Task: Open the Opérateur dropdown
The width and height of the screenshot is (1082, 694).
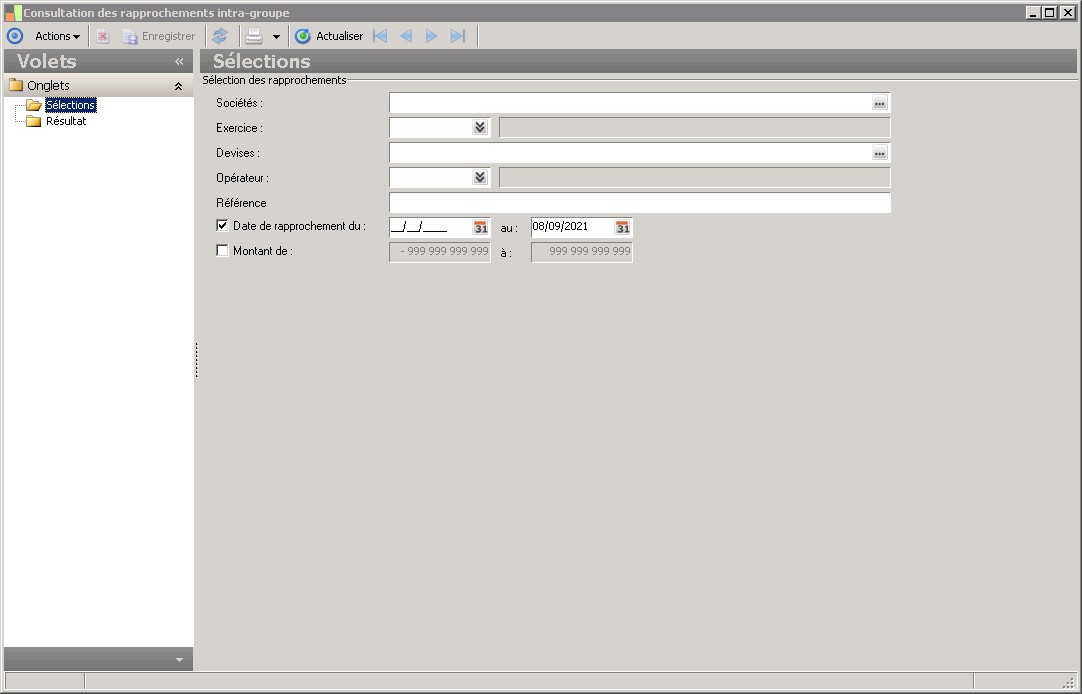Action: [x=480, y=178]
